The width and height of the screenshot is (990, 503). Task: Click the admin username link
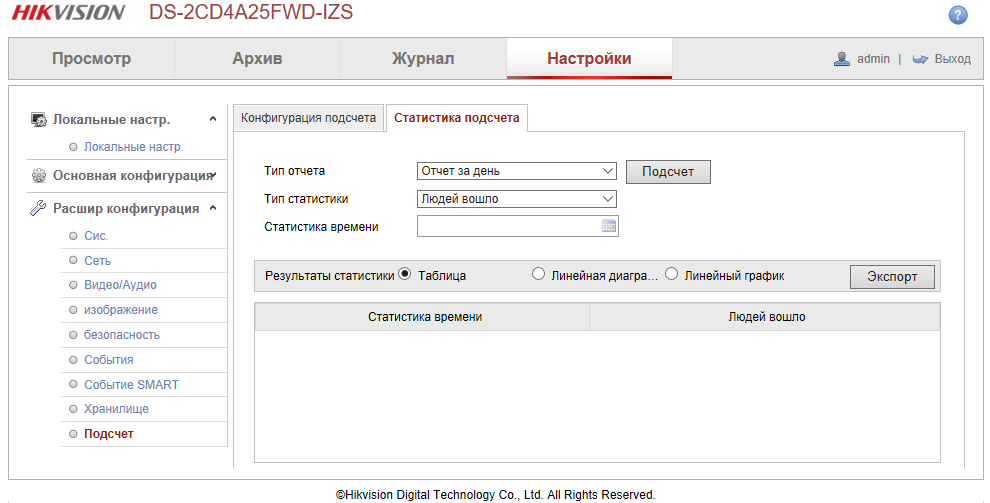[873, 59]
